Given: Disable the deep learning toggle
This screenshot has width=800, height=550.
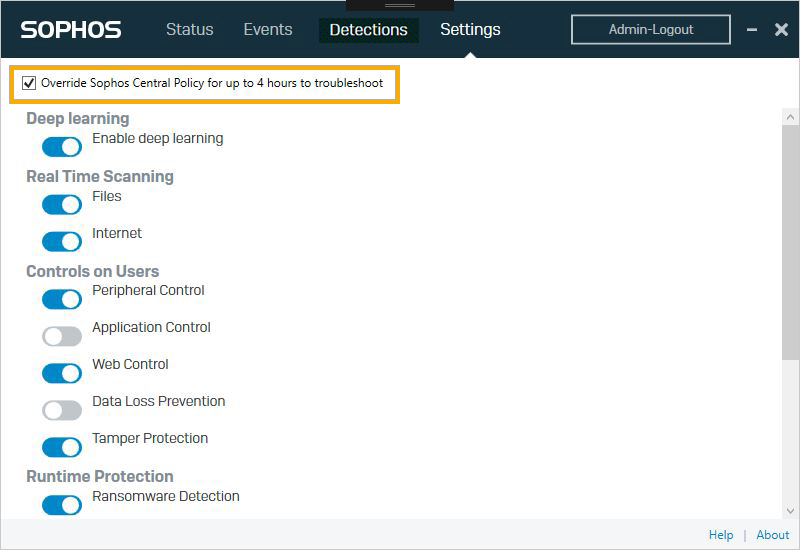Looking at the screenshot, I should pyautogui.click(x=62, y=147).
